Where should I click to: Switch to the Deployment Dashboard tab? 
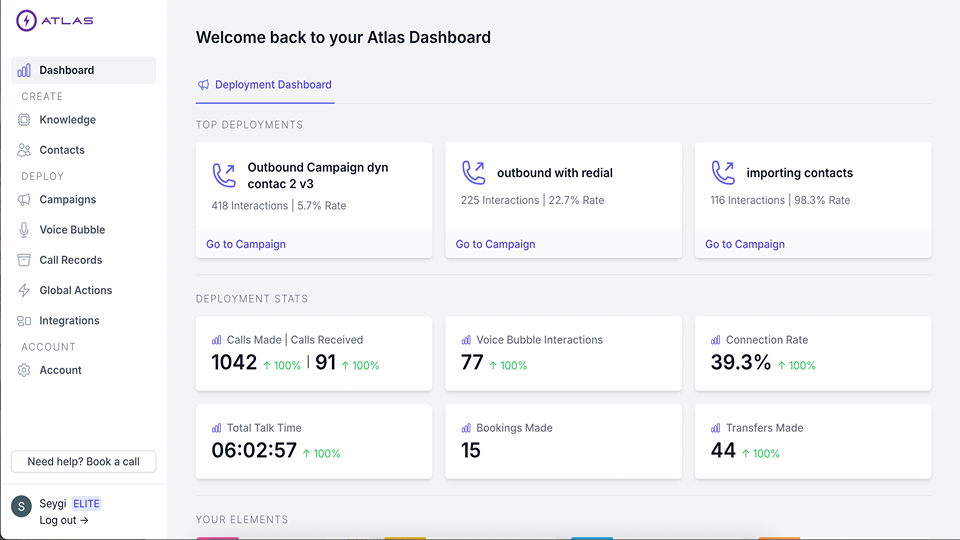265,84
